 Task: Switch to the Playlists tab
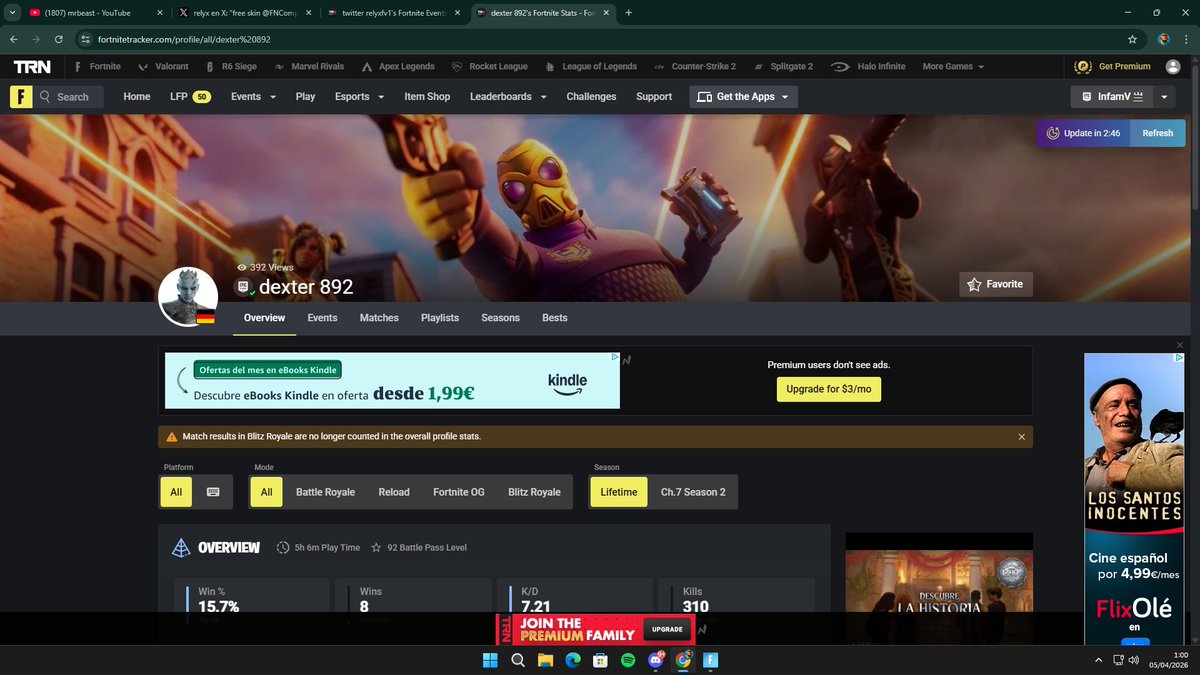click(x=440, y=317)
